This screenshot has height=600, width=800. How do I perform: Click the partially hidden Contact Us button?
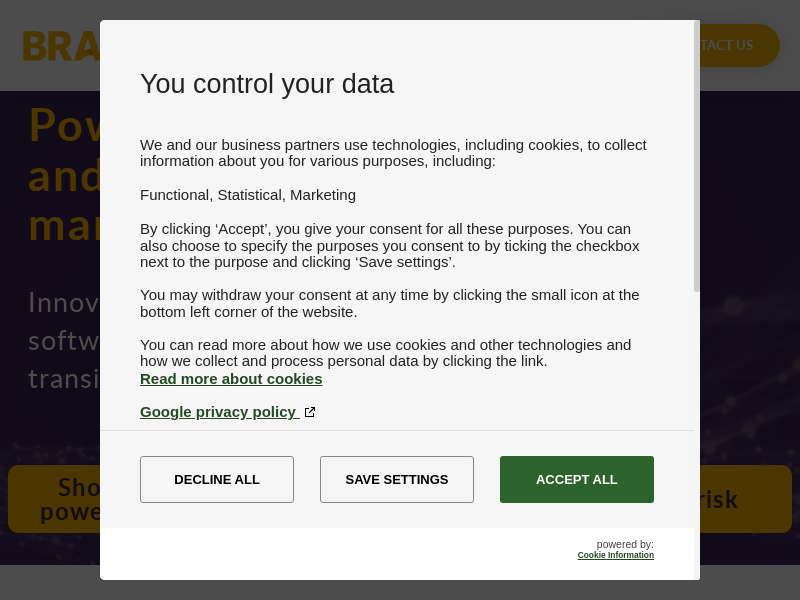(740, 45)
